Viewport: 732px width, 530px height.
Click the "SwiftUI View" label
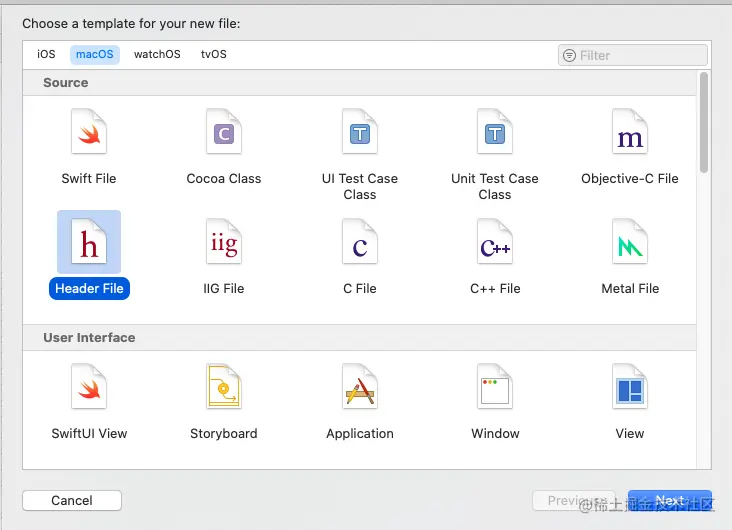(89, 433)
